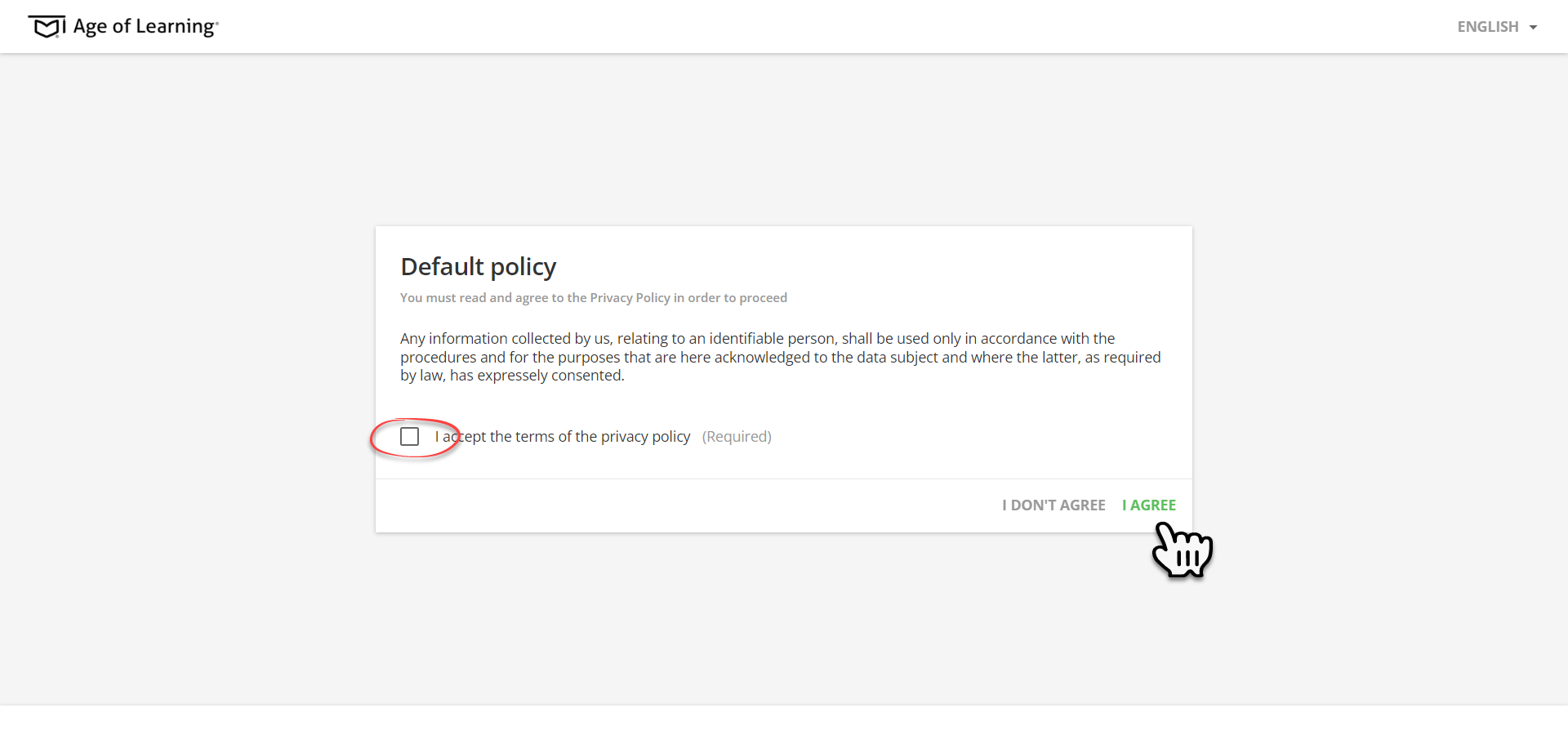This screenshot has height=730, width=1568.
Task: Click the policy paragraph starting 'Any information collected'
Action: tap(781, 357)
